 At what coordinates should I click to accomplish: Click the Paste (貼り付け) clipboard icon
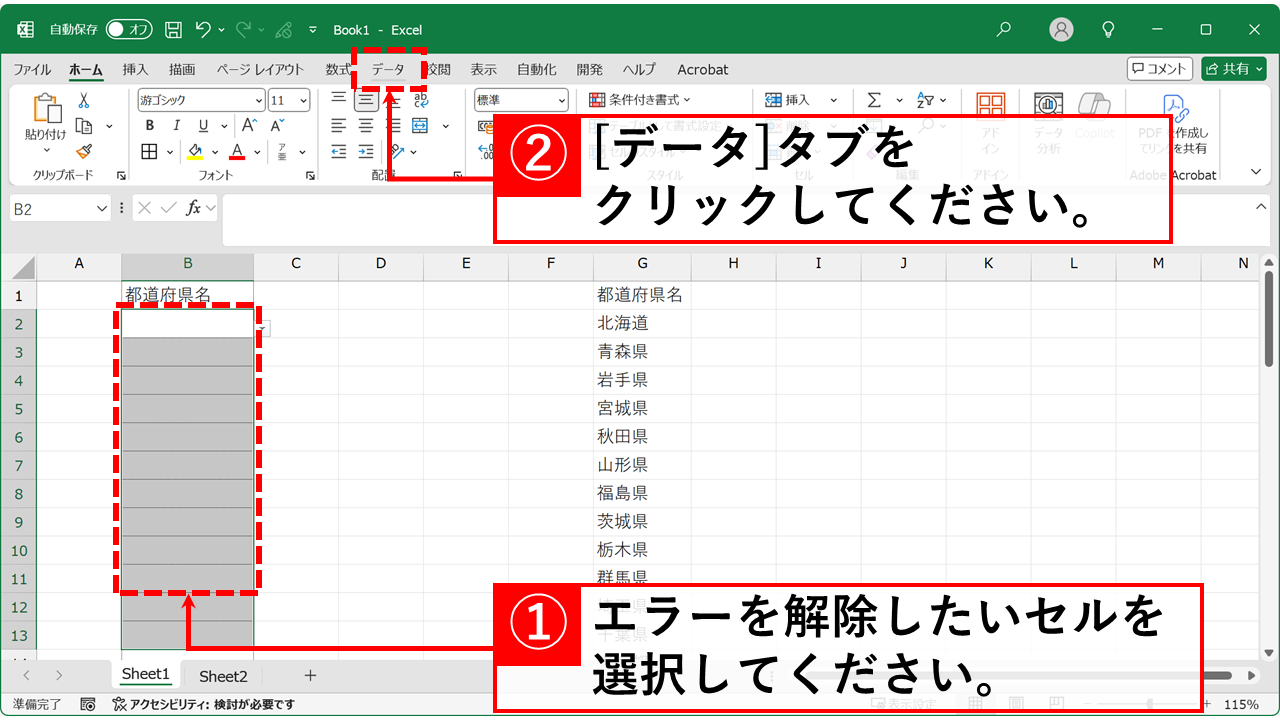click(46, 109)
